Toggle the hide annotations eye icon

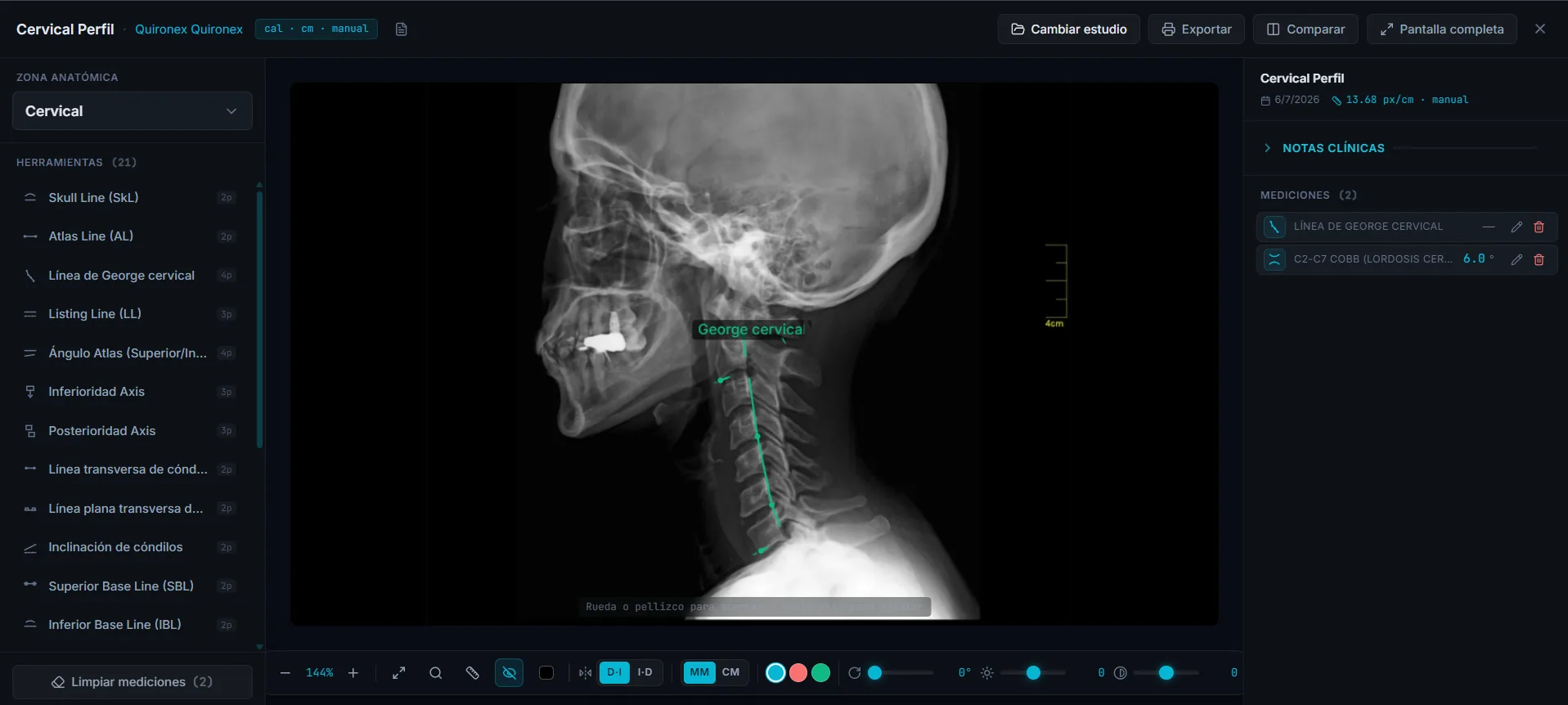click(509, 673)
